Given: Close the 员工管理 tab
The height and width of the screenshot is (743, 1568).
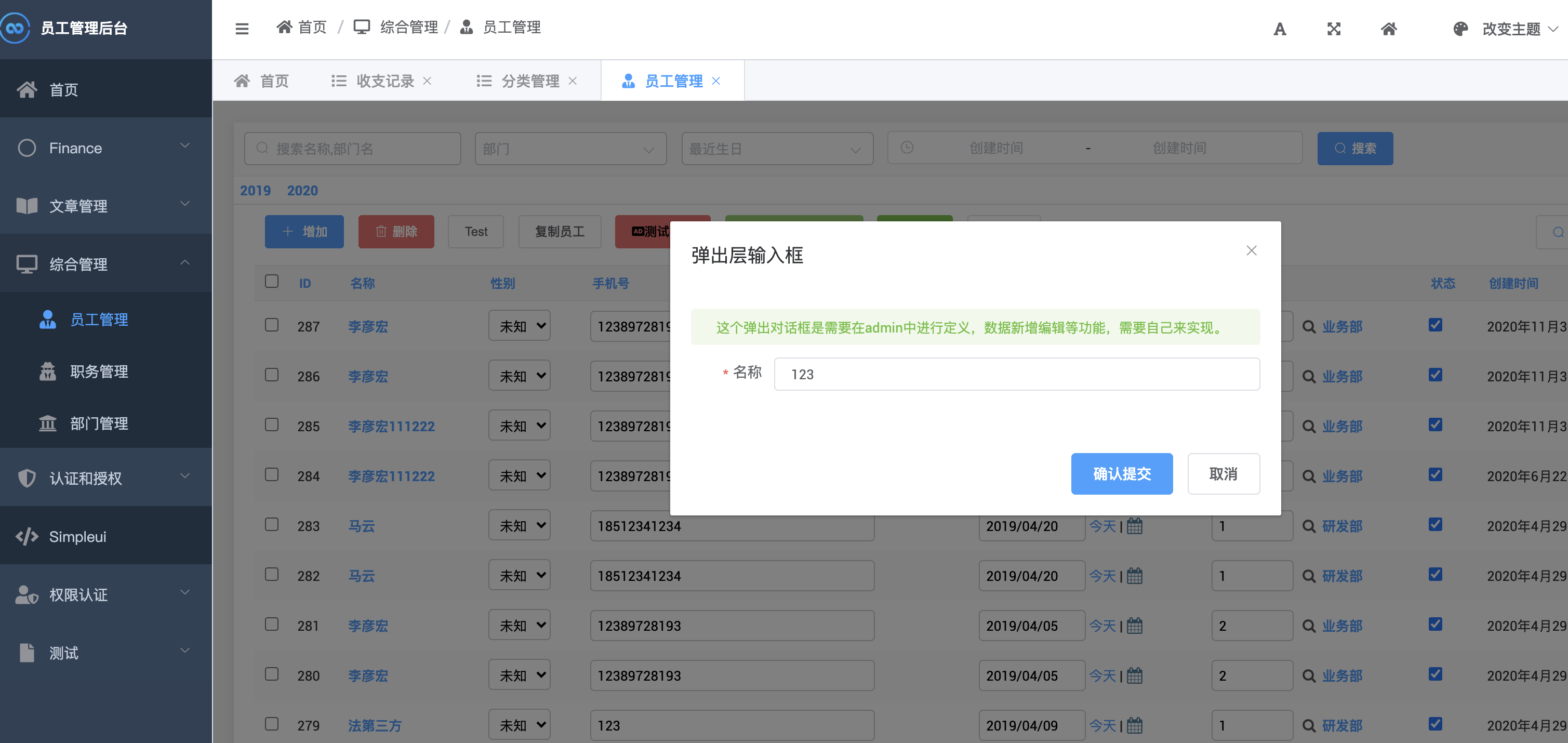Looking at the screenshot, I should 716,81.
